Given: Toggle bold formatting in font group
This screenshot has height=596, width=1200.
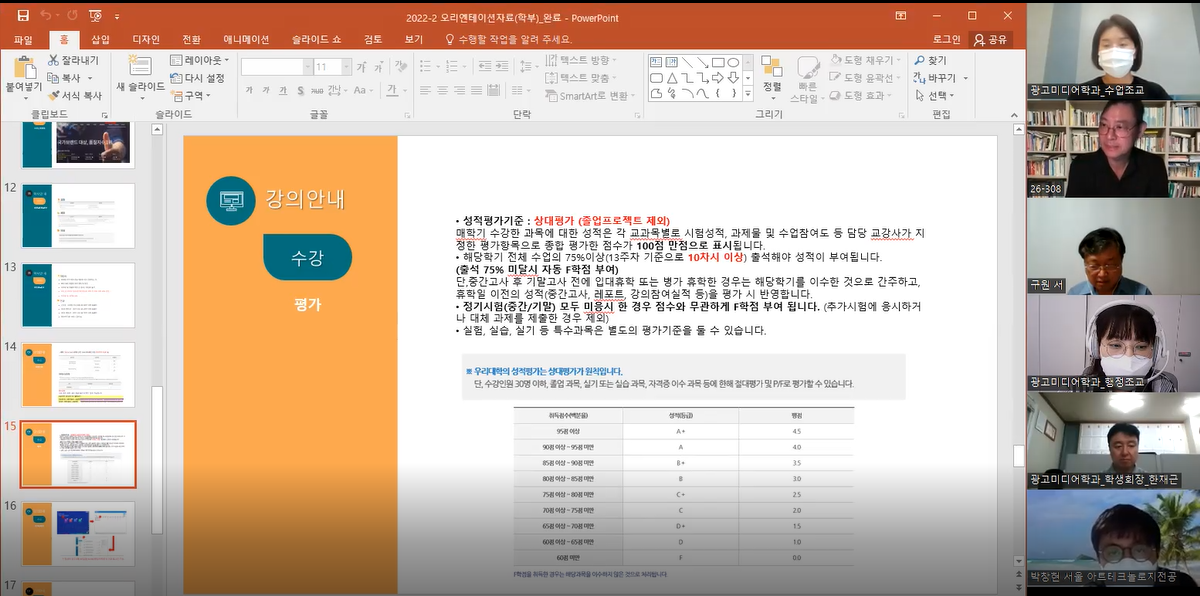Looking at the screenshot, I should coord(249,91).
